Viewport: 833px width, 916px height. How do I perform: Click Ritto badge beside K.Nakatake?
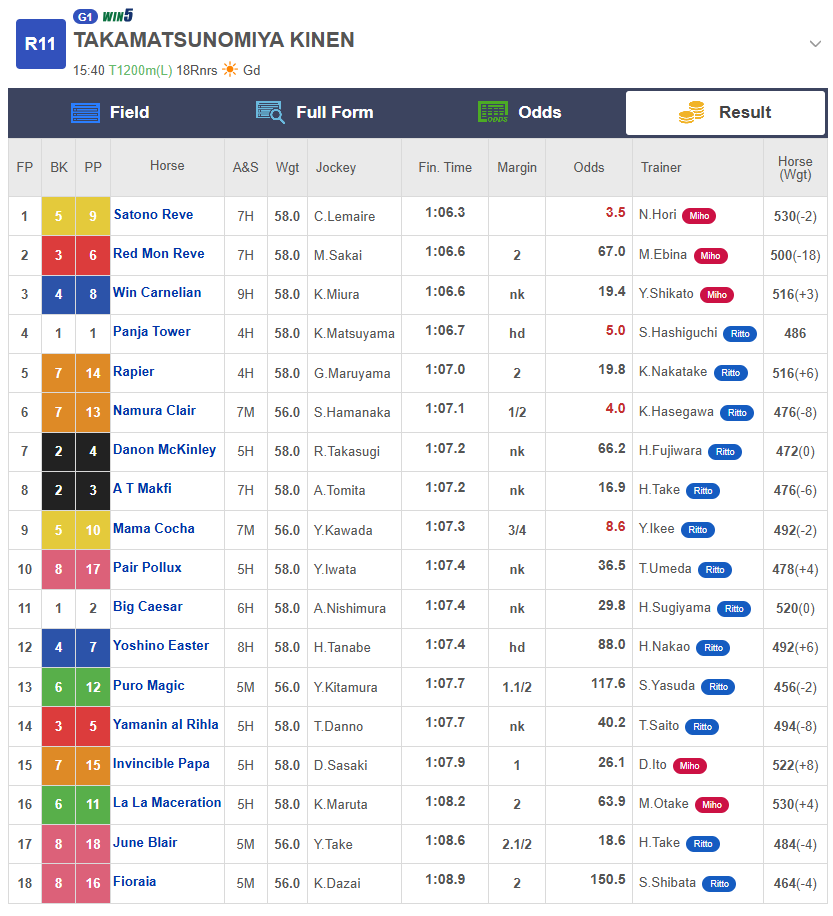click(x=731, y=373)
